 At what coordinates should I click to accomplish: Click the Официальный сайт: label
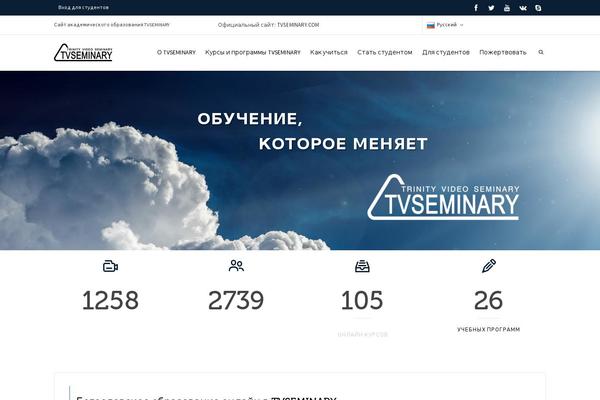click(x=246, y=25)
